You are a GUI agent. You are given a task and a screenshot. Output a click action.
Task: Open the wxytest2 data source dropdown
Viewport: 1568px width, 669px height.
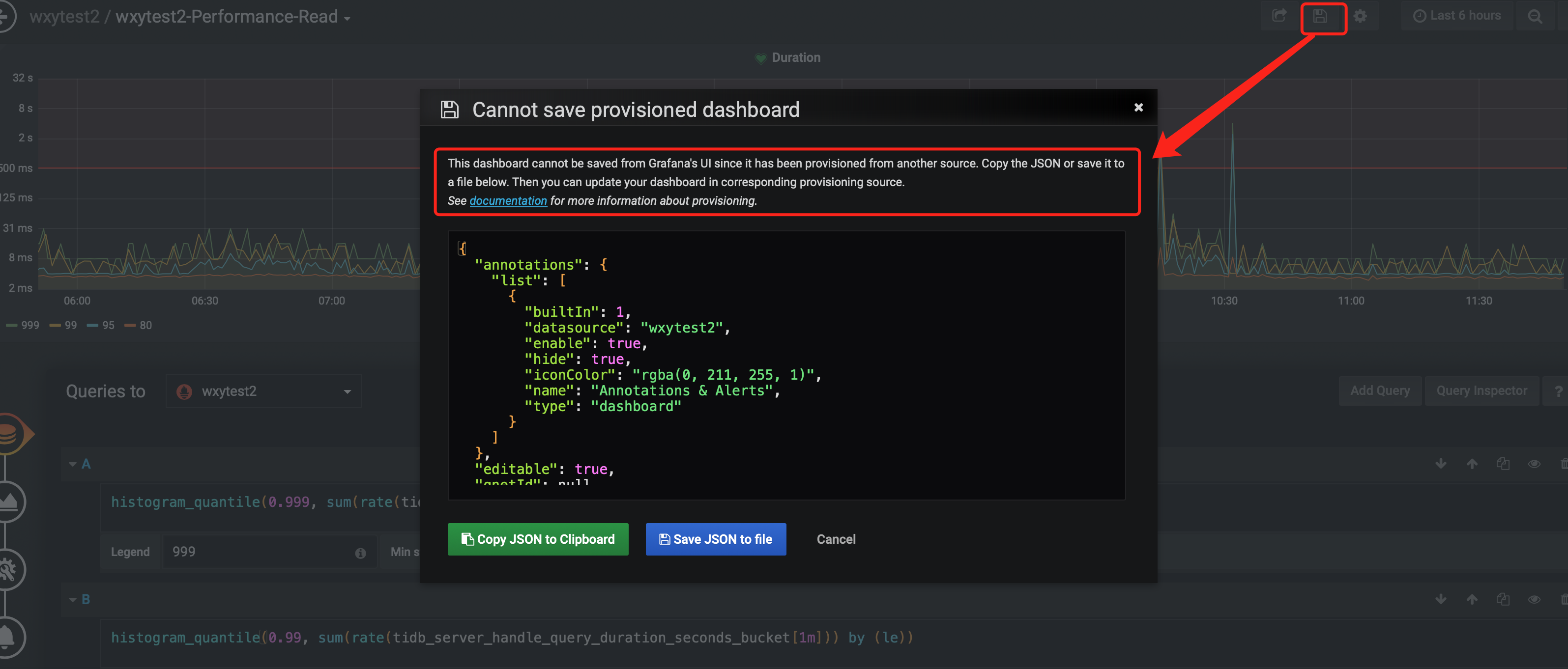263,391
